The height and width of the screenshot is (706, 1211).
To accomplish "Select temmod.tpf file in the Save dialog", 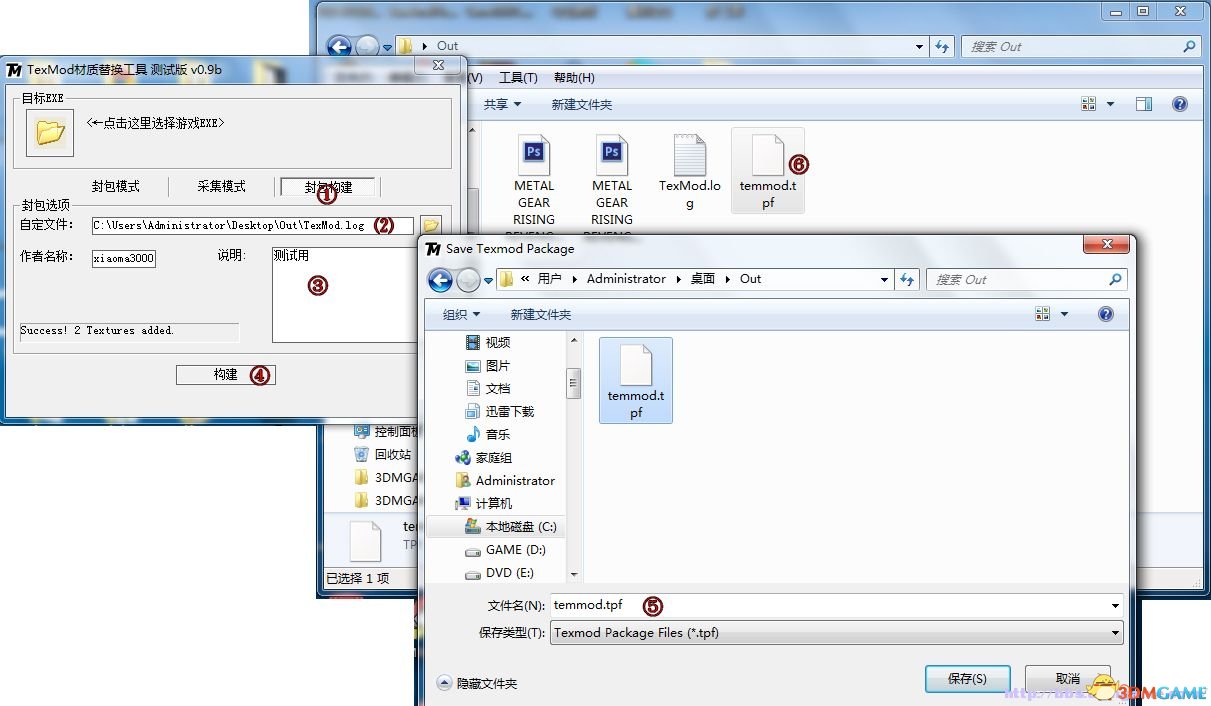I will 636,379.
